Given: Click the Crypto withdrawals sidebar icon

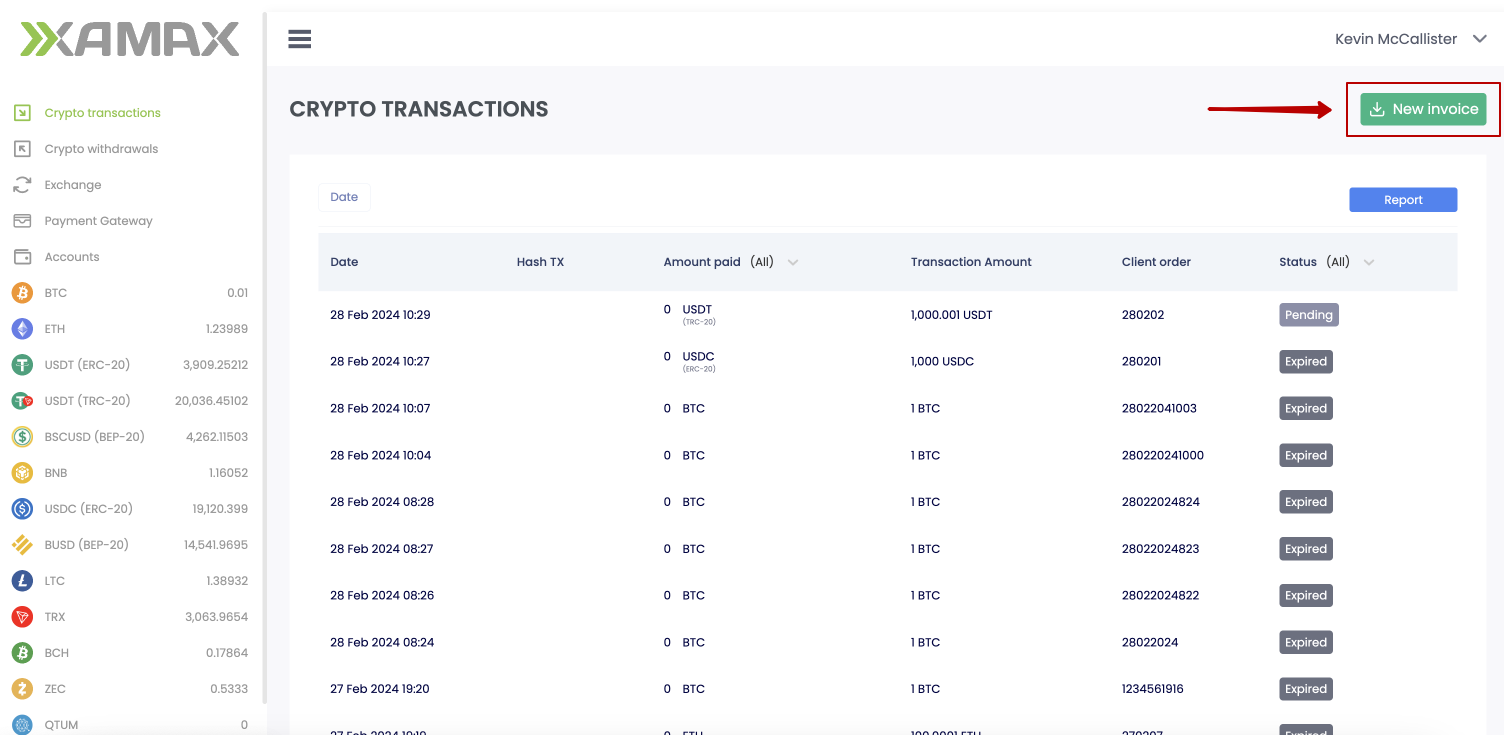Looking at the screenshot, I should pyautogui.click(x=22, y=149).
